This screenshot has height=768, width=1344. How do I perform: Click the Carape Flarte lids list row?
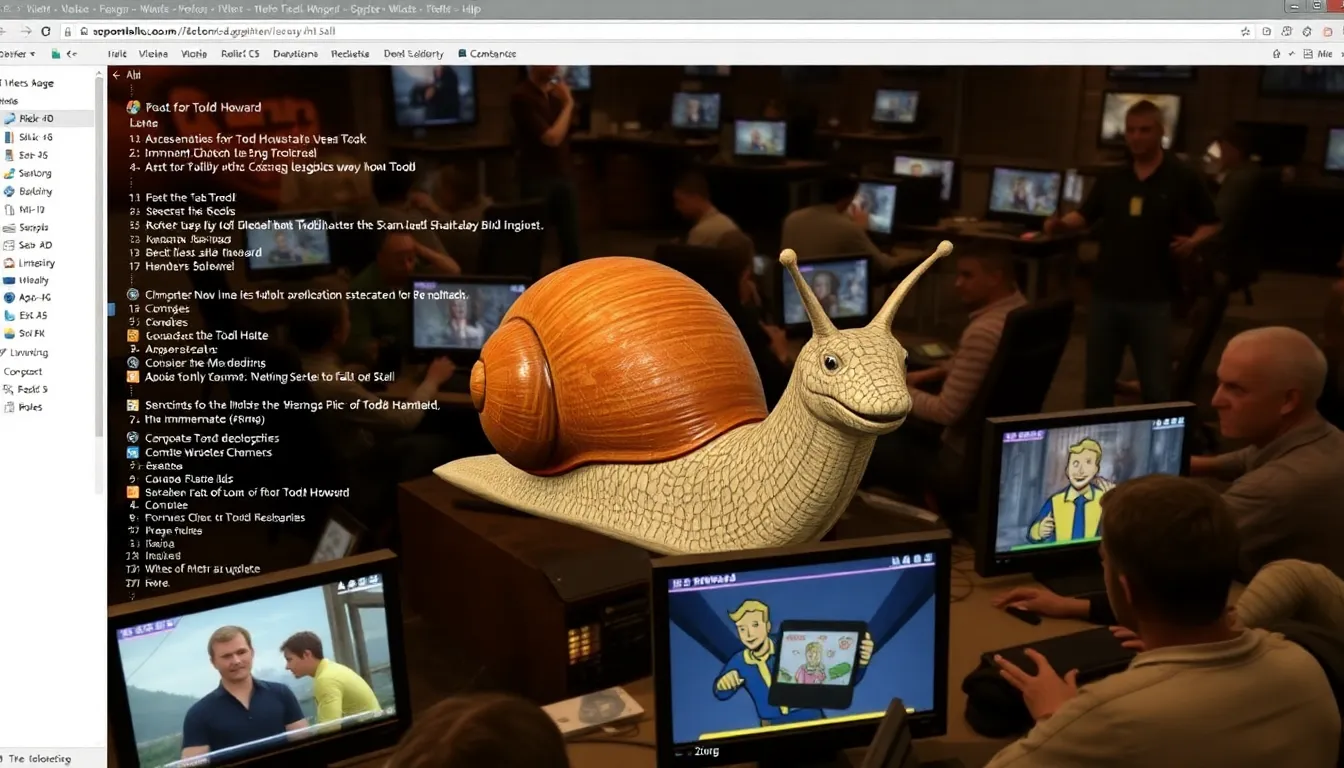tap(189, 479)
